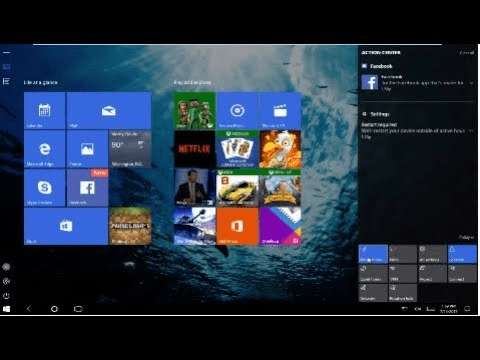
Task: Open the Network quick action
Action: 373,293
